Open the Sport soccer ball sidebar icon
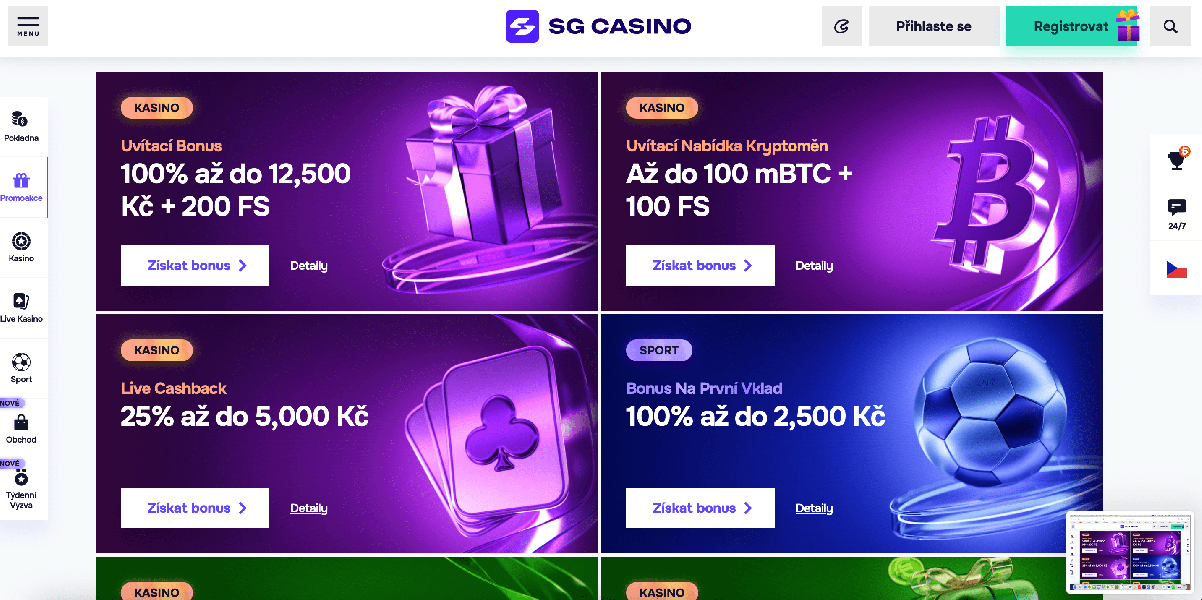1202x600 pixels. pos(21,367)
